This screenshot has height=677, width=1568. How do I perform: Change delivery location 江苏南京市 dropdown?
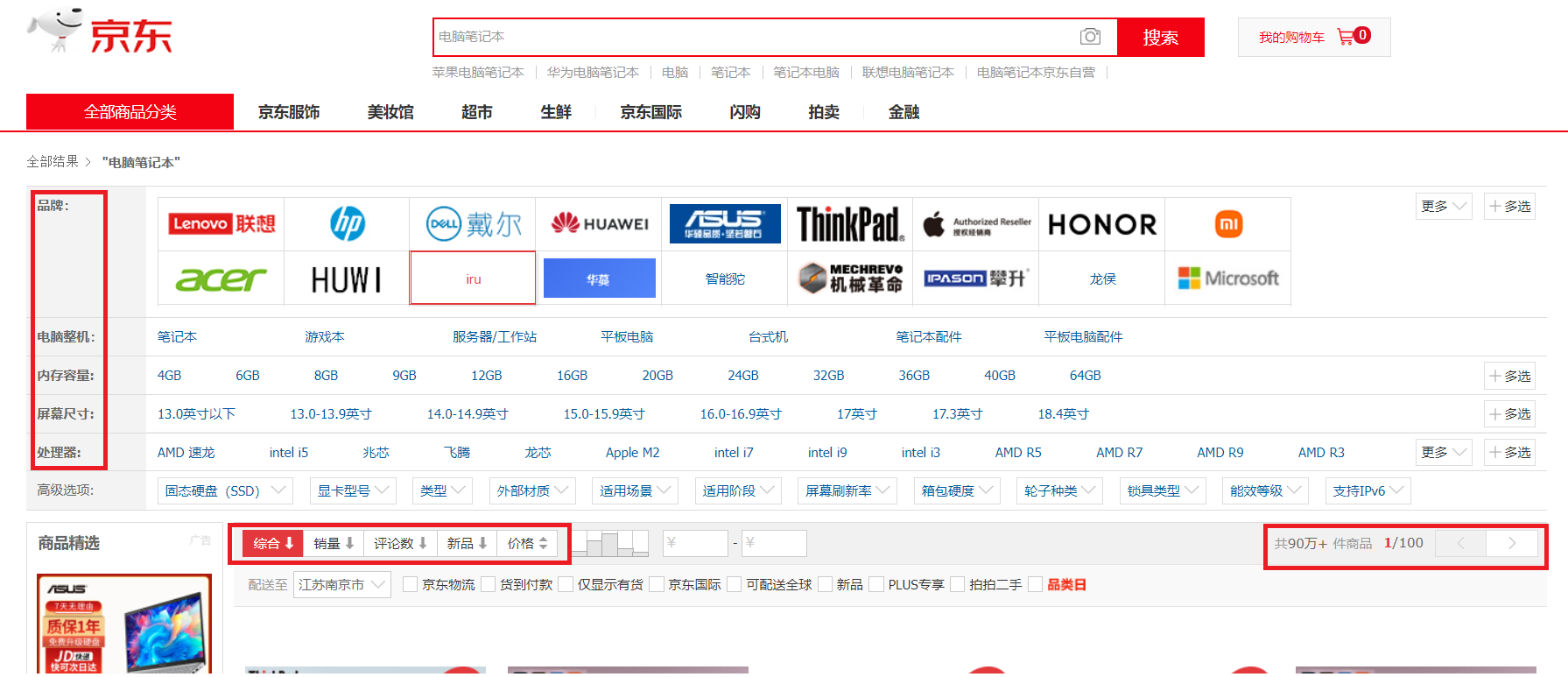click(343, 585)
